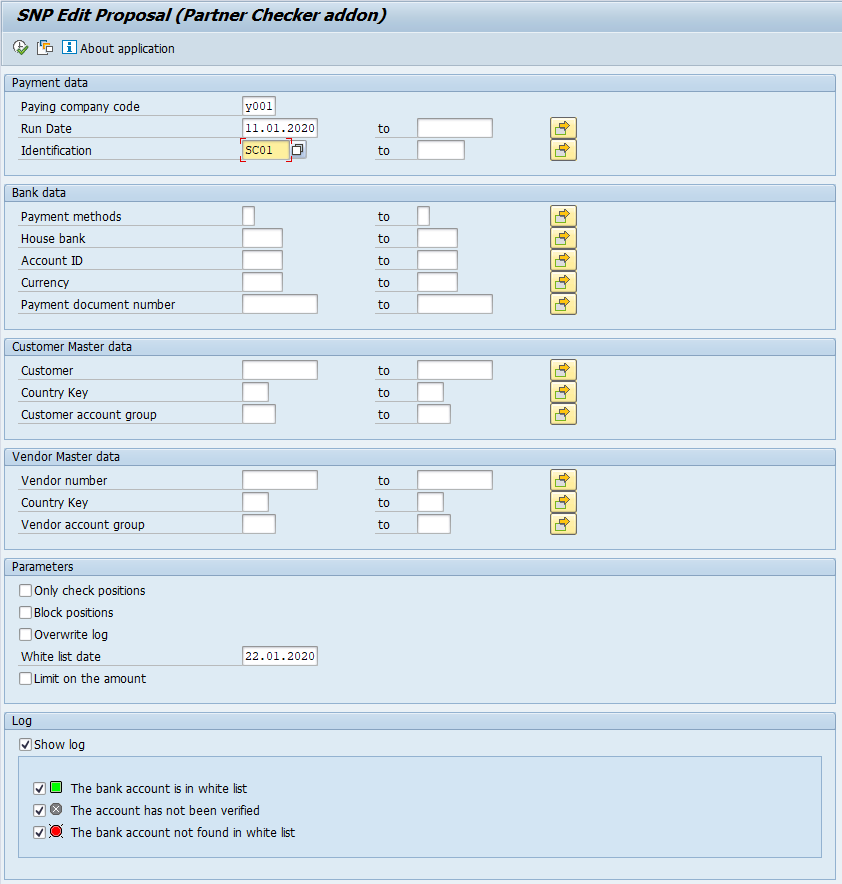842x884 pixels.
Task: Click the White list date field
Action: coord(279,656)
